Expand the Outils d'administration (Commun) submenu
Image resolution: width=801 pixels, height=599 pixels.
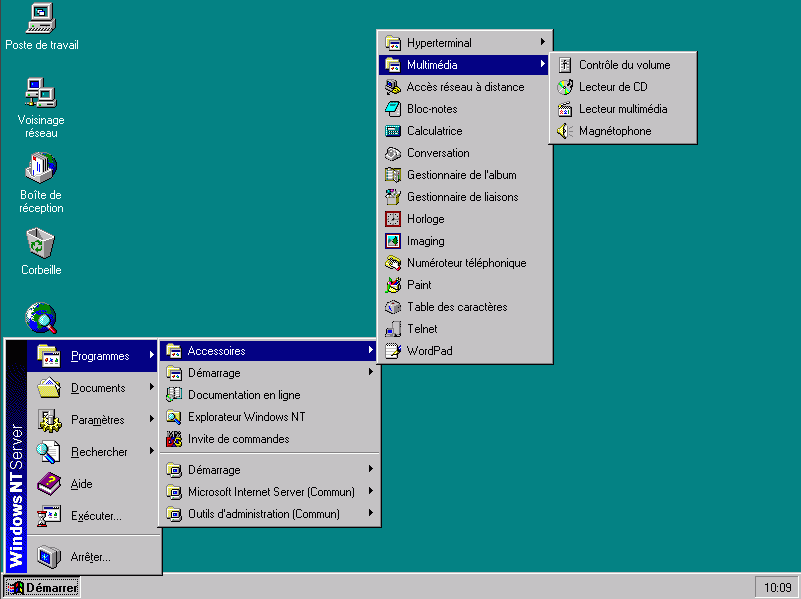point(371,514)
